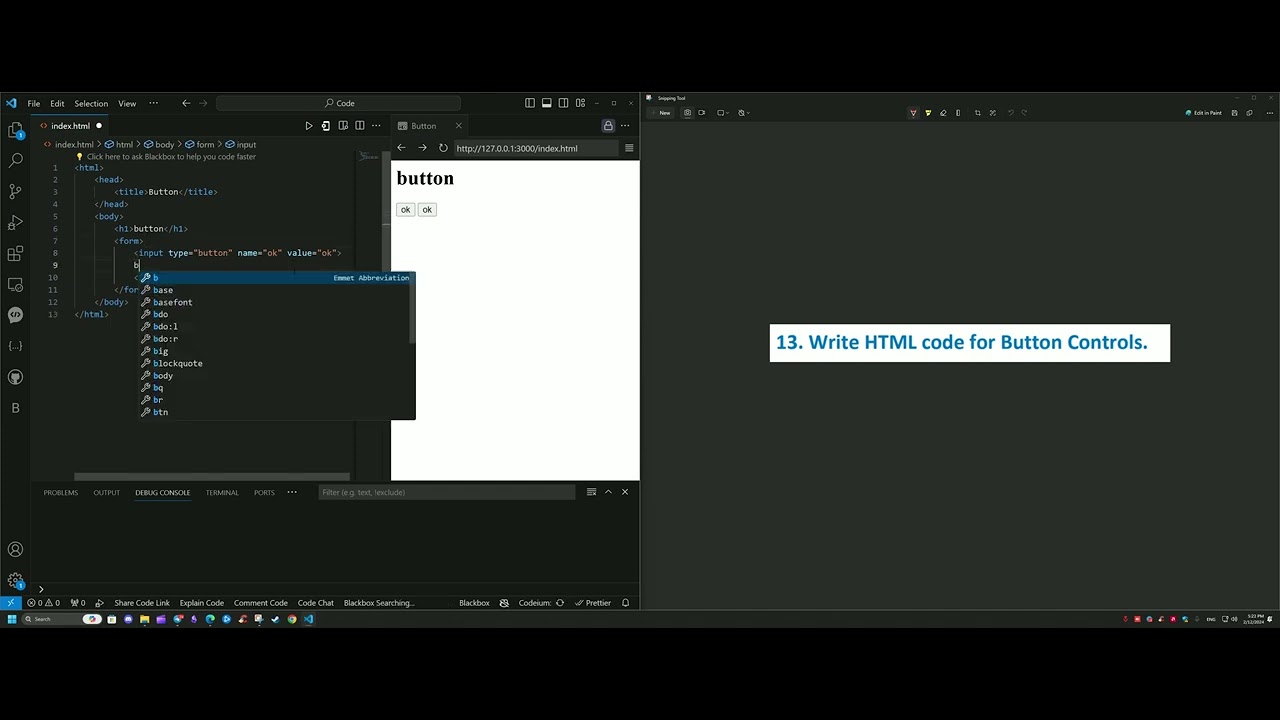1280x720 pixels.
Task: Open Source Control in activity bar
Action: pos(15,191)
